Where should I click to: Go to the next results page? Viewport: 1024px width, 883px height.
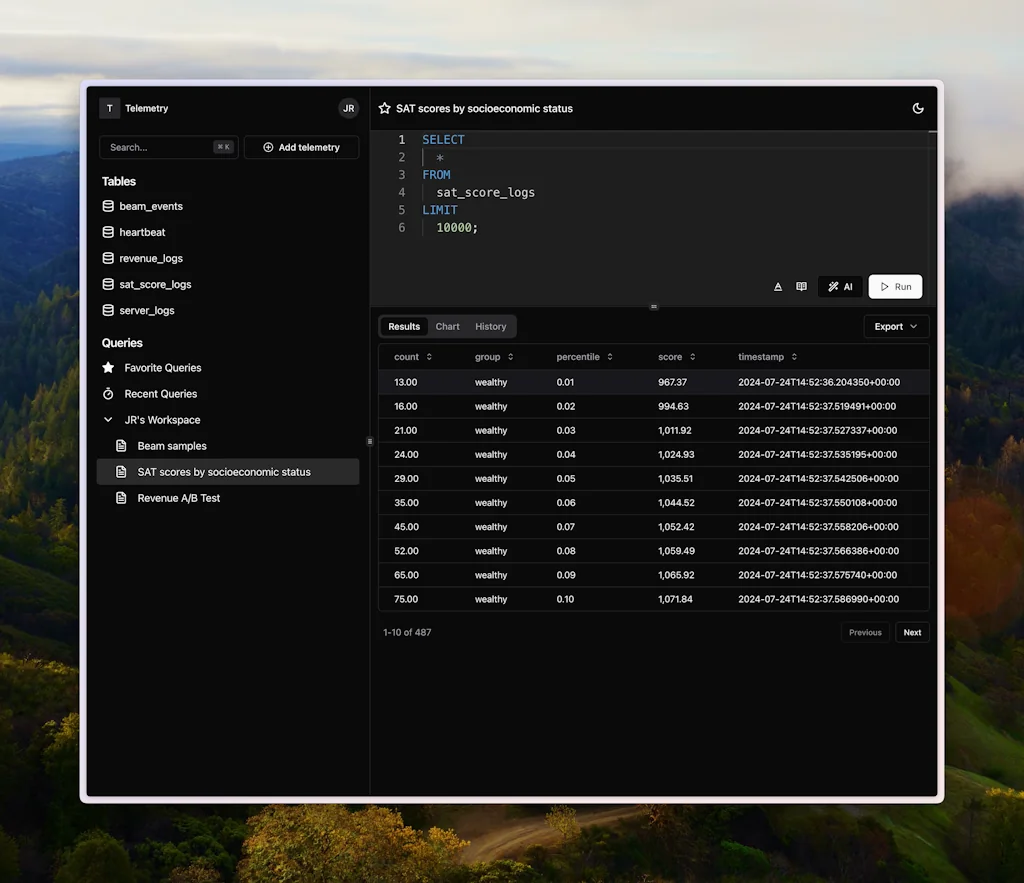(911, 632)
